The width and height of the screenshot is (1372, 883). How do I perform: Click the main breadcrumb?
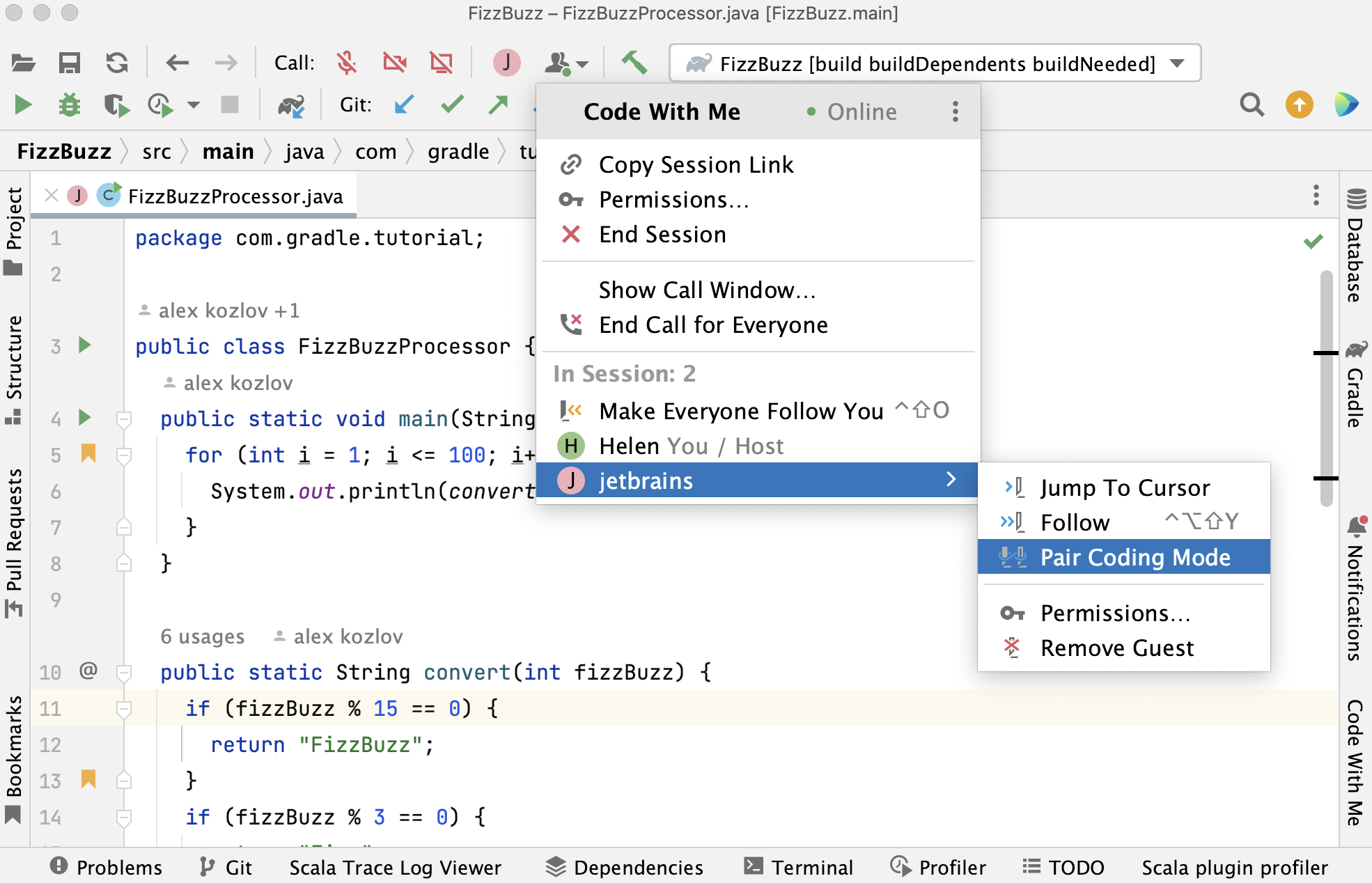click(x=228, y=151)
